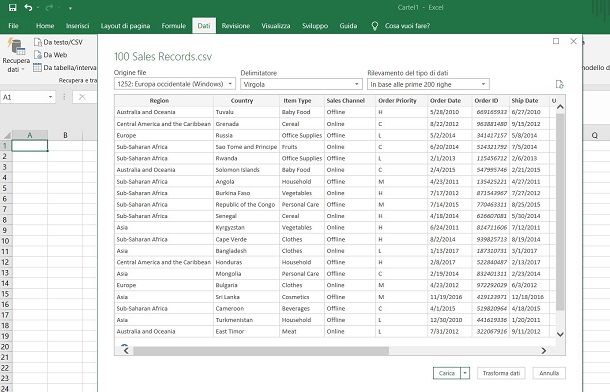This screenshot has height=392, width=610.
Task: Click scroll left arrow under preview
Action: point(126,351)
